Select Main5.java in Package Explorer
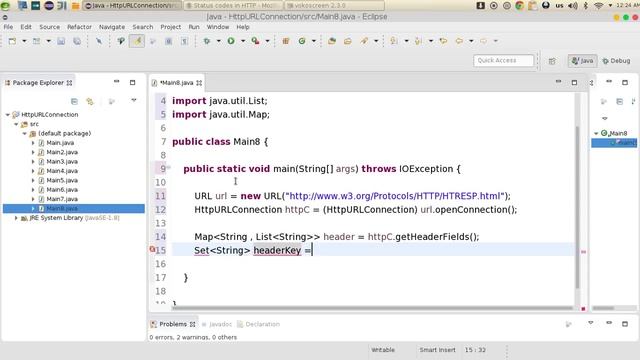640x360 pixels. tap(62, 180)
